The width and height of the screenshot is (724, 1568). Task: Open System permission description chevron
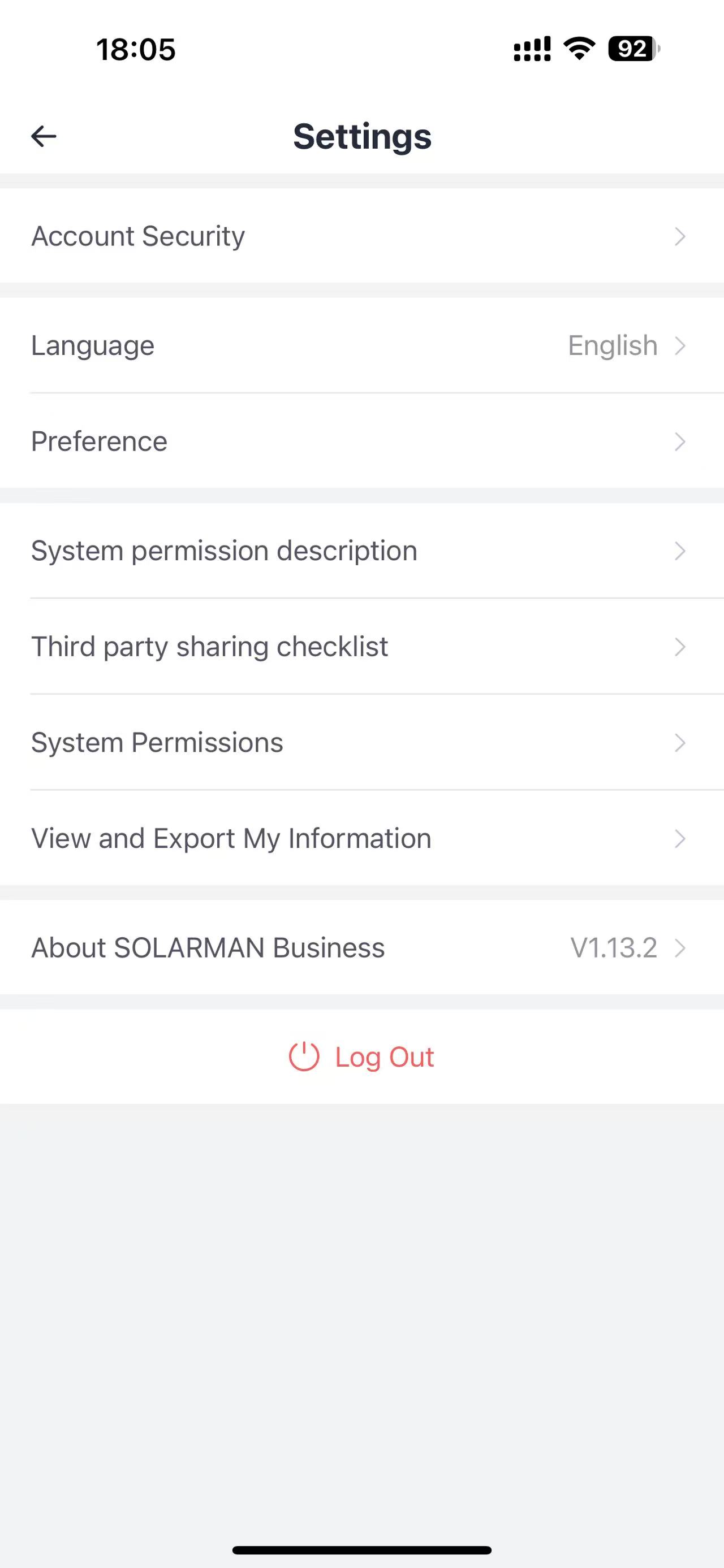click(x=680, y=551)
